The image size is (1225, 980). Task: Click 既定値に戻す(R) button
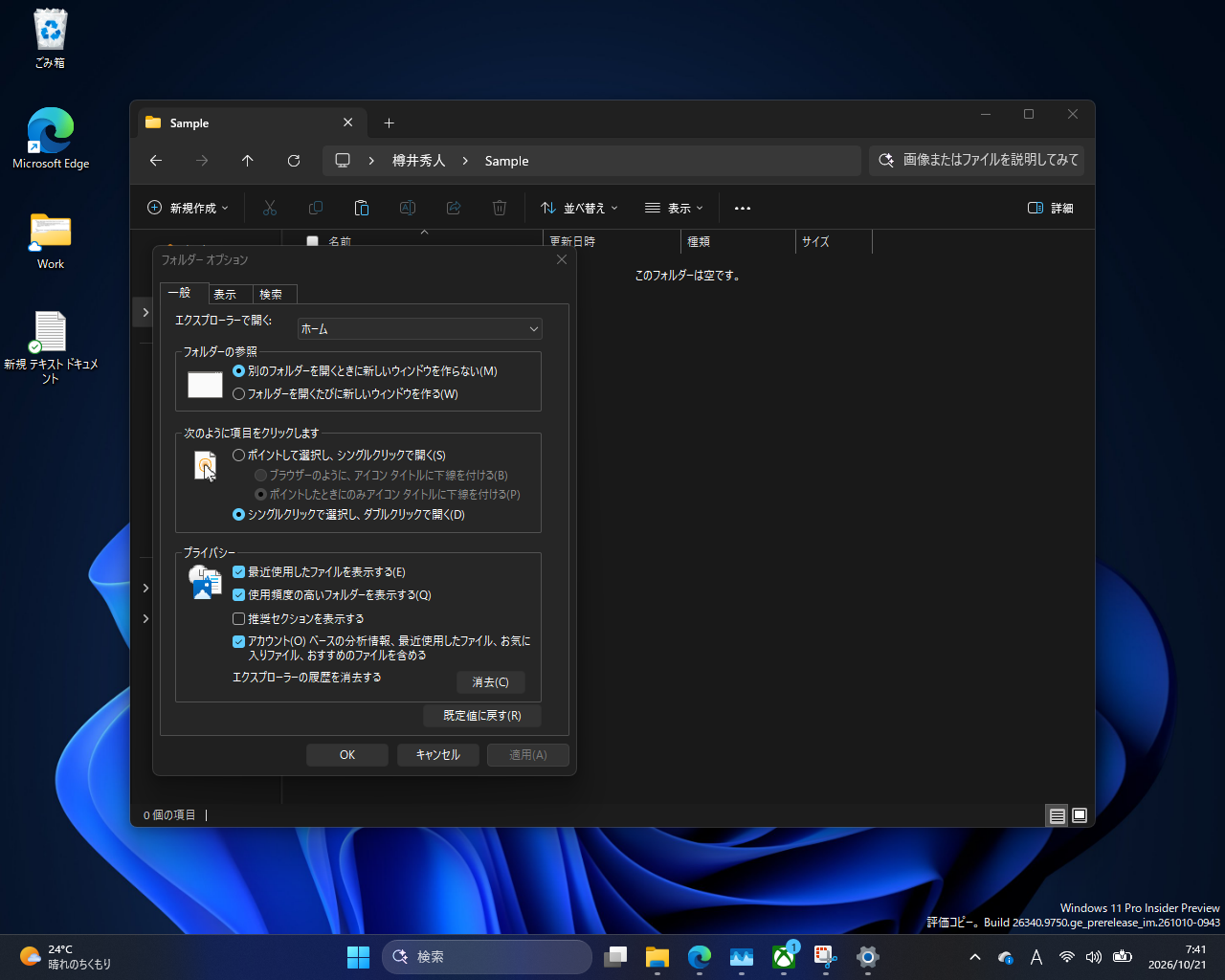[x=482, y=716]
